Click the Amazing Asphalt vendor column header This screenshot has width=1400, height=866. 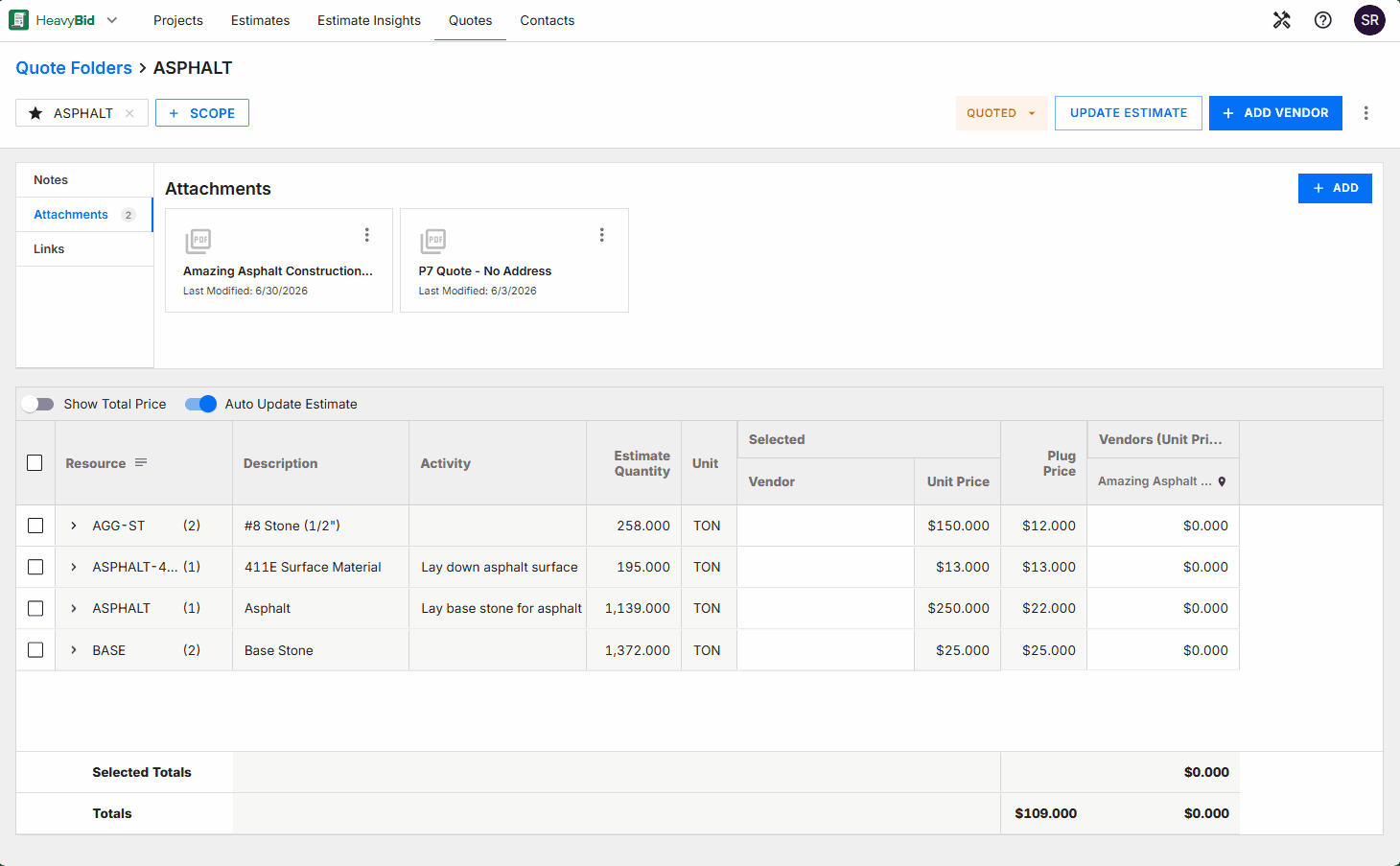click(x=1163, y=481)
